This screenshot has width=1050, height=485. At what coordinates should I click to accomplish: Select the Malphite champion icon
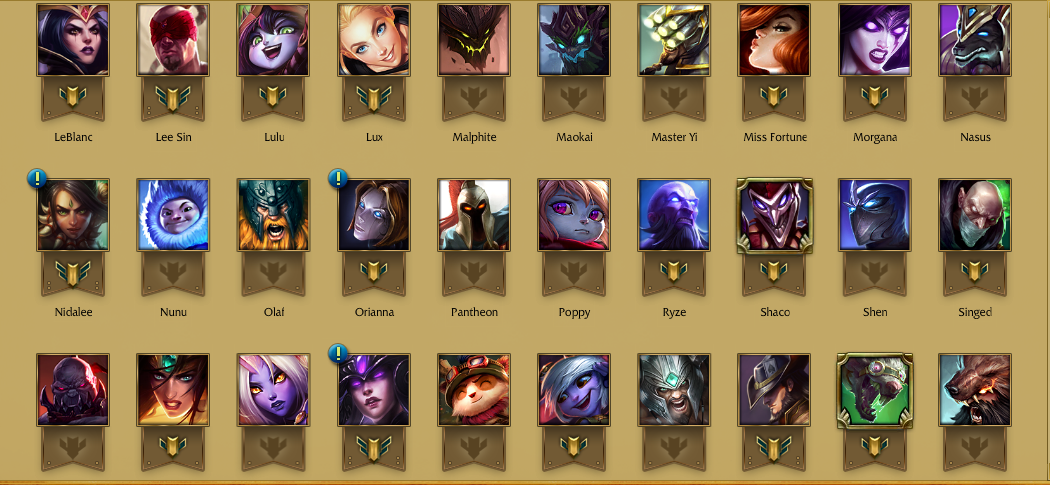tap(474, 40)
